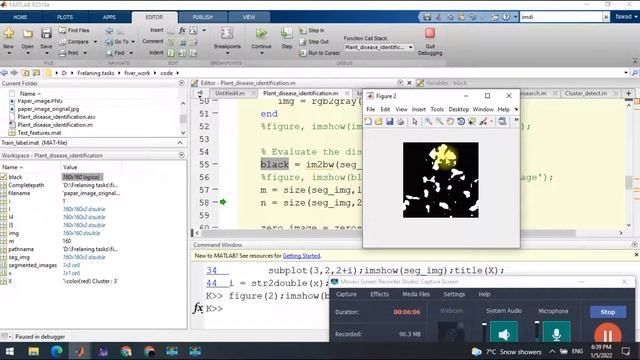Click open file icon in Figure 2 toolbar
640x360 pixels.
pyautogui.click(x=378, y=122)
